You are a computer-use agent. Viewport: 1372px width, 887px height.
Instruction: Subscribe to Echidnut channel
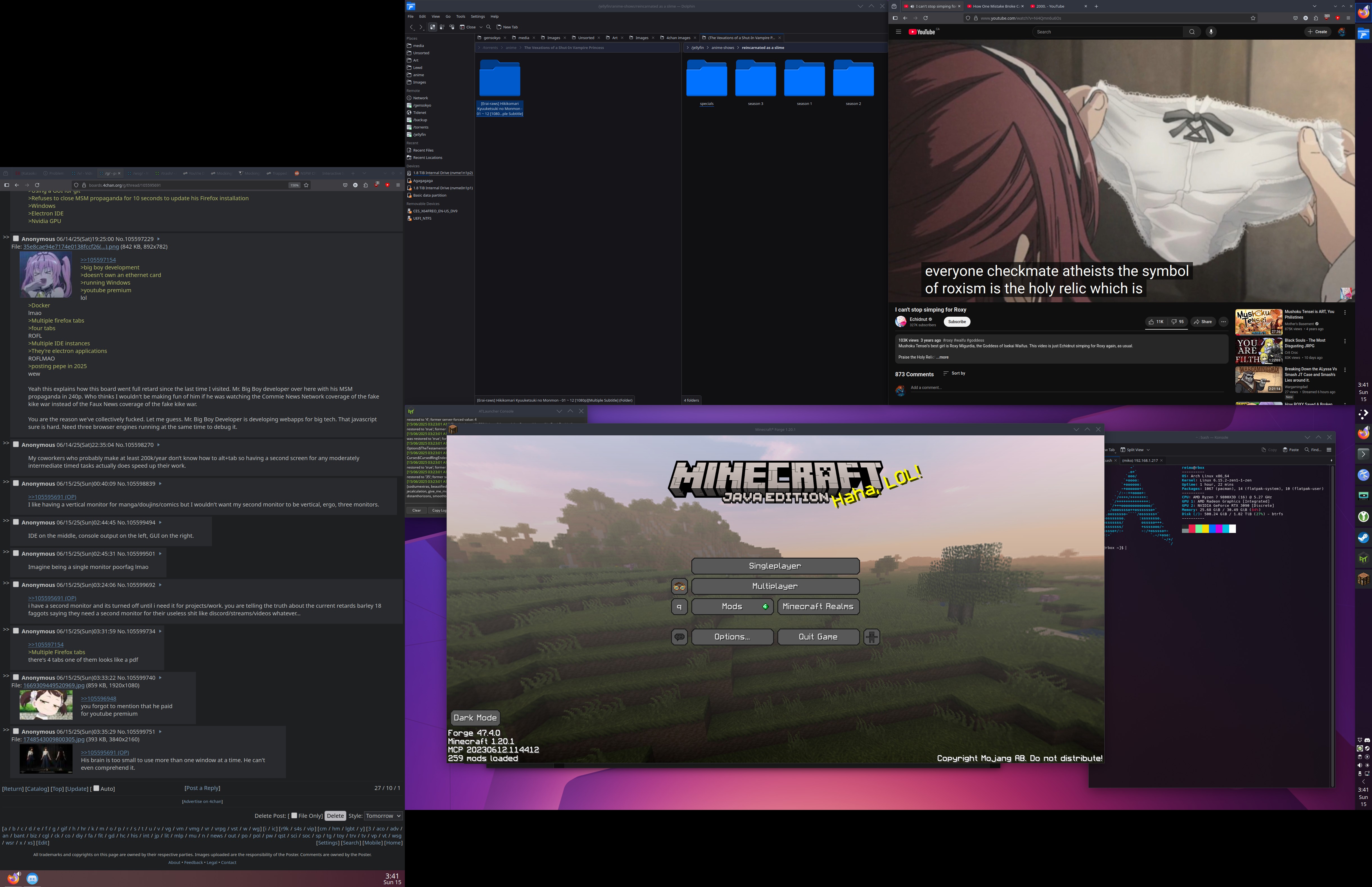pyautogui.click(x=957, y=322)
